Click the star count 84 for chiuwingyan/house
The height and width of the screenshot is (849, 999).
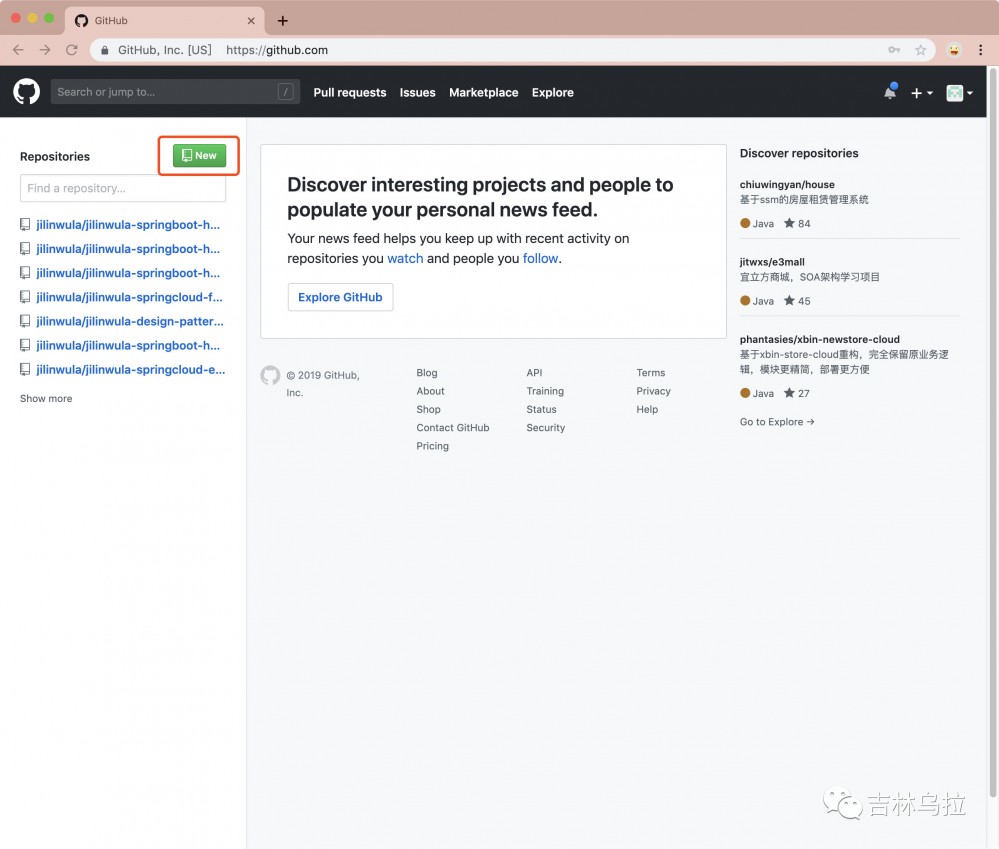[x=797, y=224]
